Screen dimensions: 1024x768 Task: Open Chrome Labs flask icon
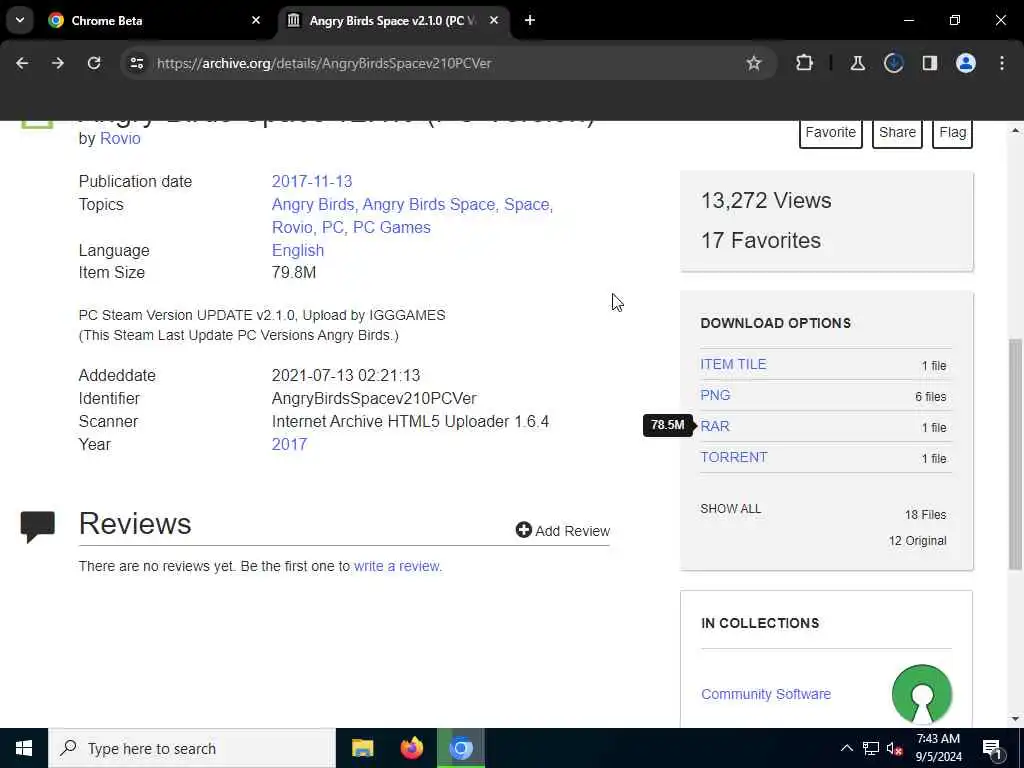(x=857, y=63)
